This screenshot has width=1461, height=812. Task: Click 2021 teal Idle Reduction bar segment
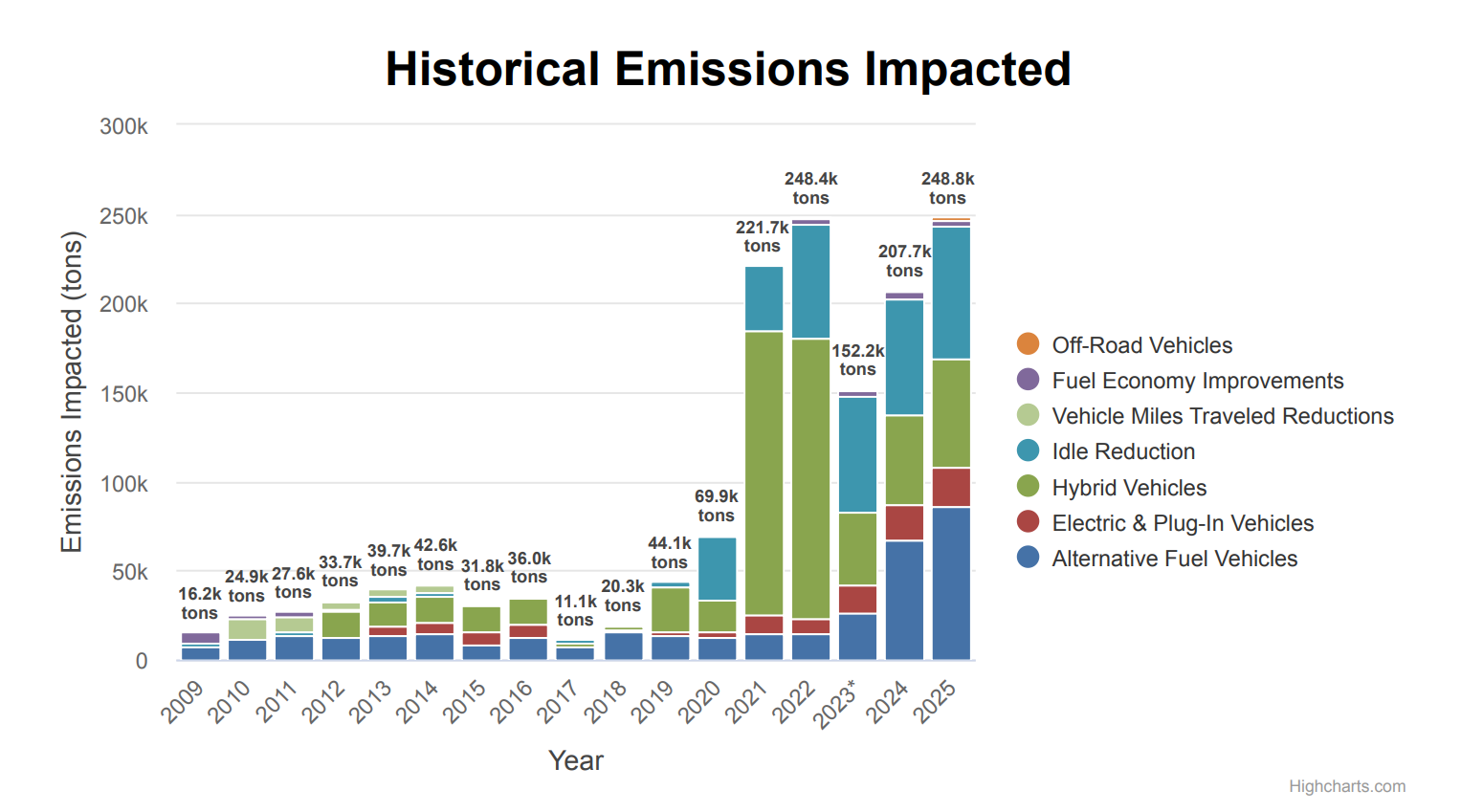tap(764, 299)
